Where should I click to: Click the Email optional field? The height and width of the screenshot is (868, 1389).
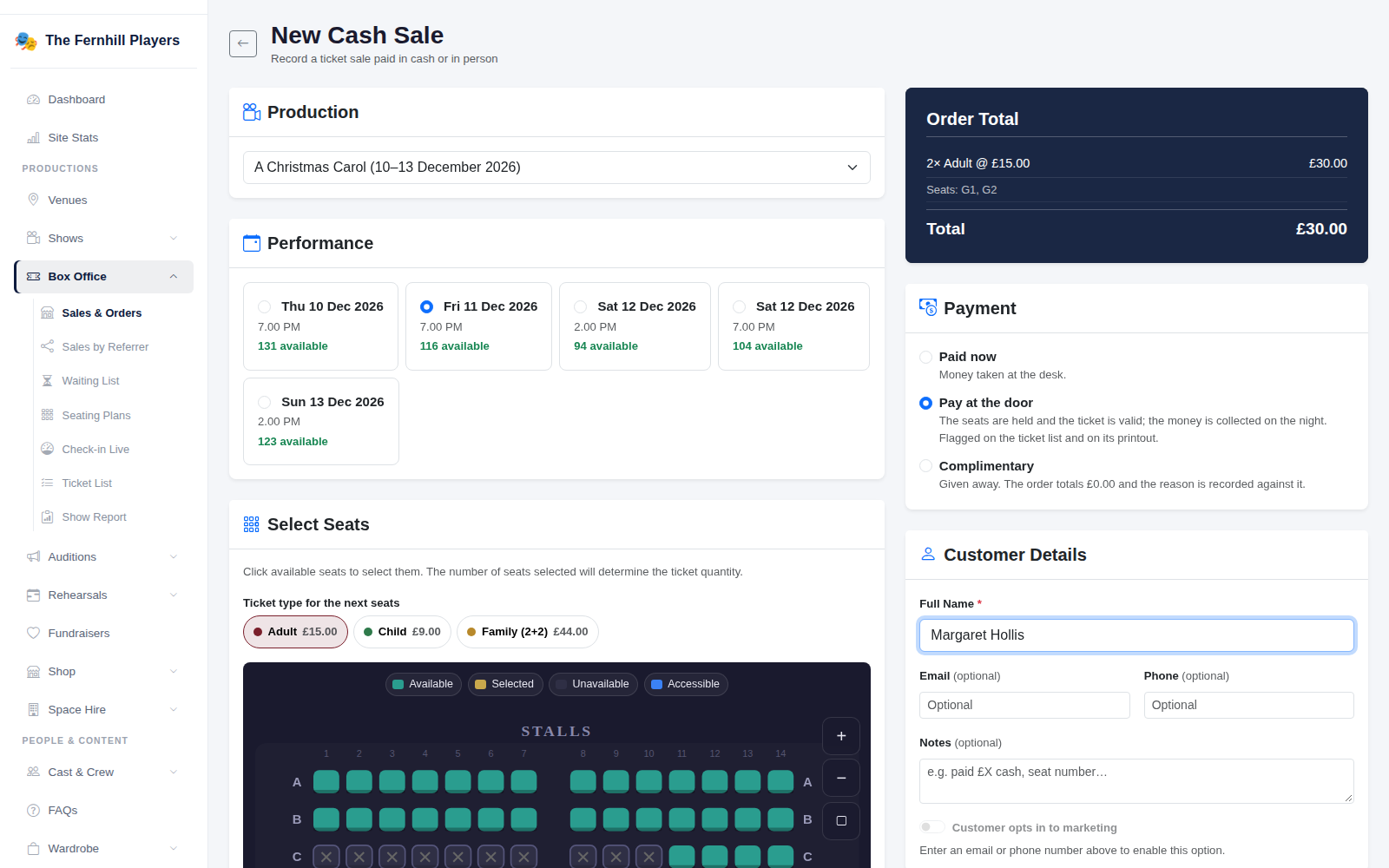(x=1024, y=705)
